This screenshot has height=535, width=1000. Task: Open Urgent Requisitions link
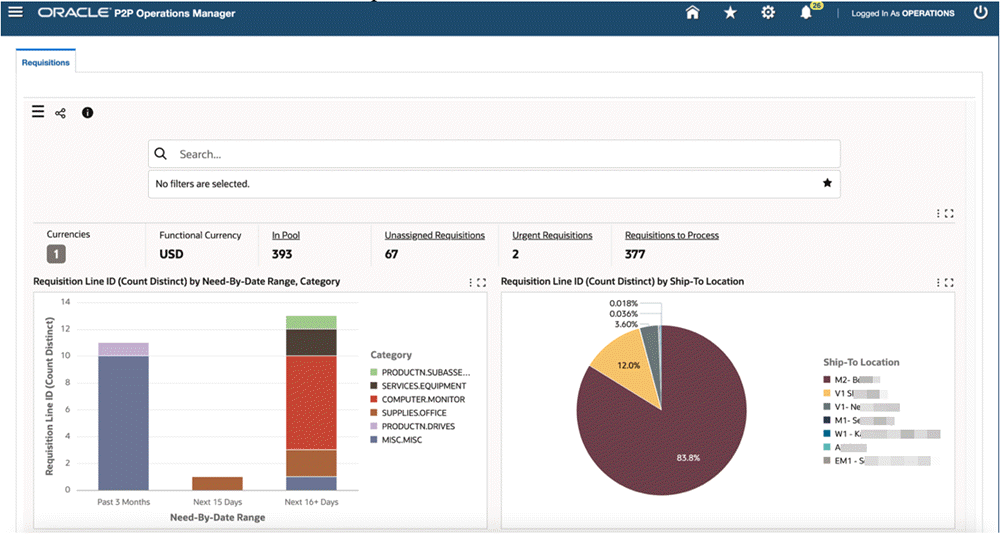click(x=552, y=235)
